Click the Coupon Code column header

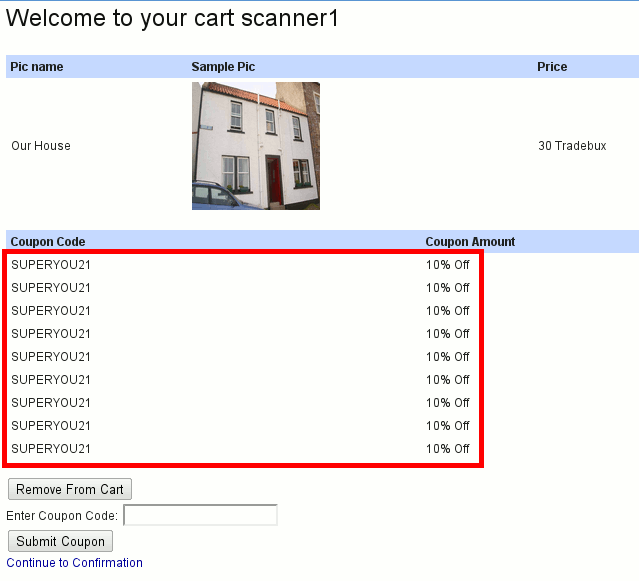tap(48, 242)
